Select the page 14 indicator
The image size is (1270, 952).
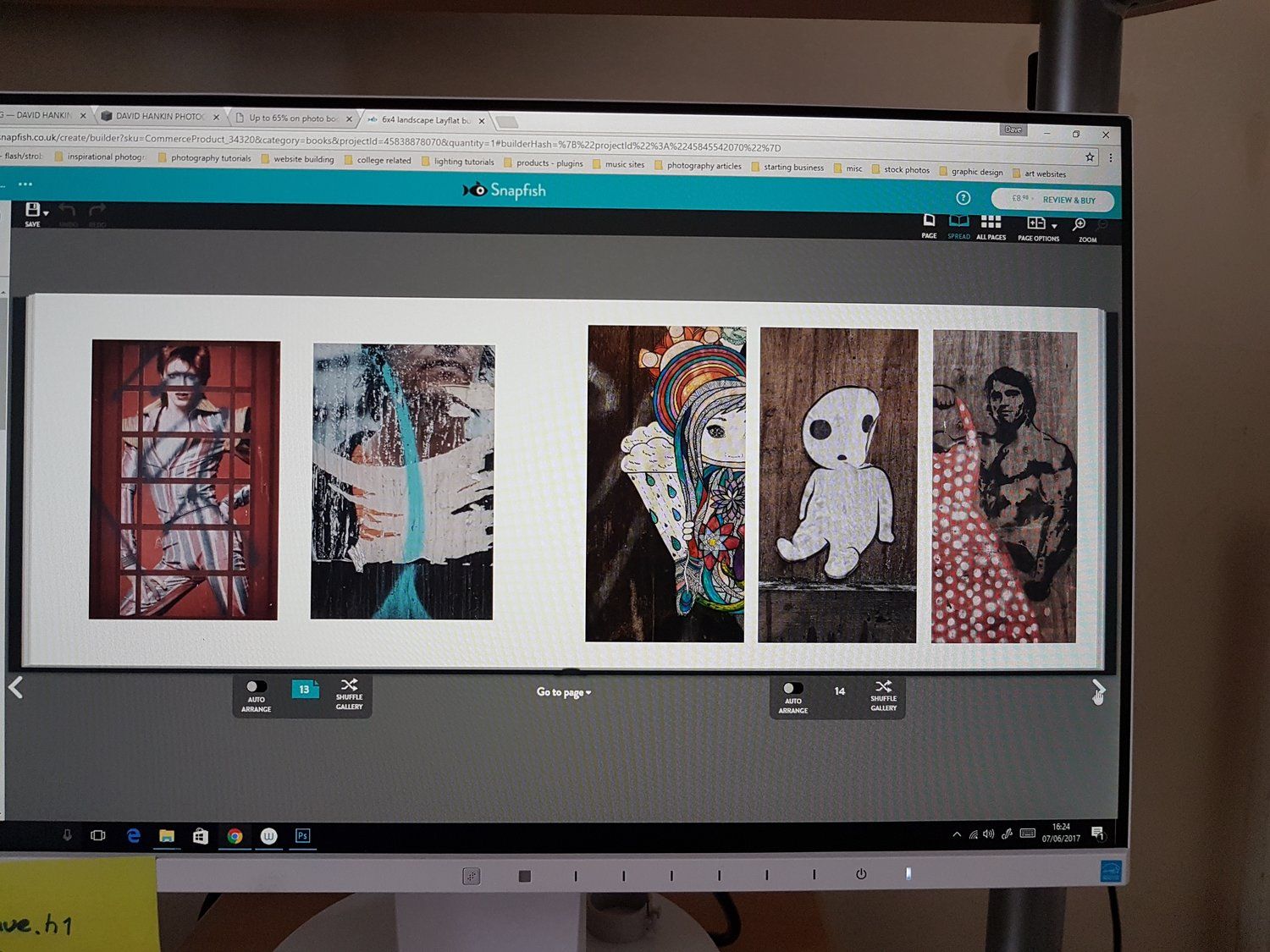pos(839,691)
